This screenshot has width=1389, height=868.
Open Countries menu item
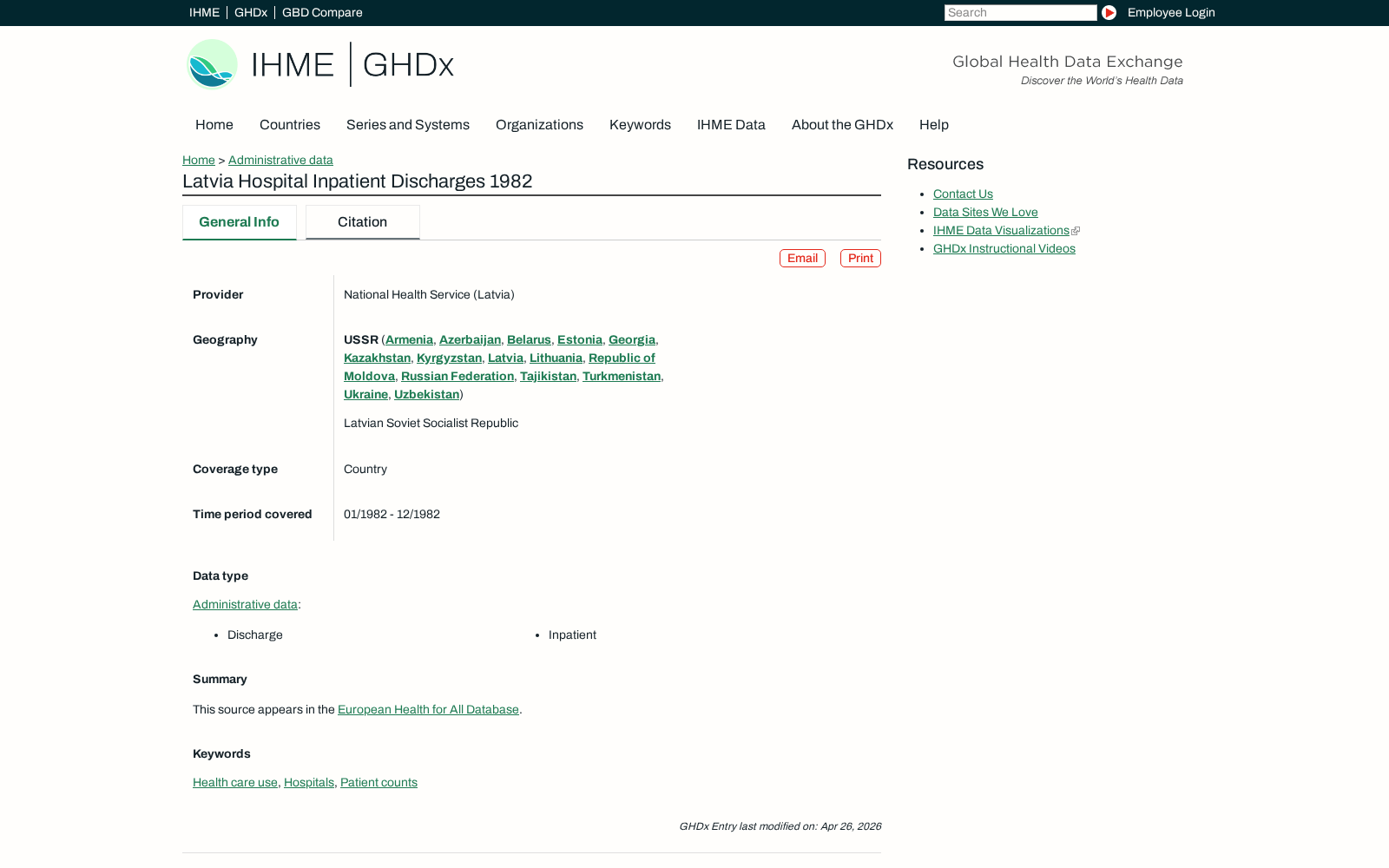pyautogui.click(x=290, y=125)
